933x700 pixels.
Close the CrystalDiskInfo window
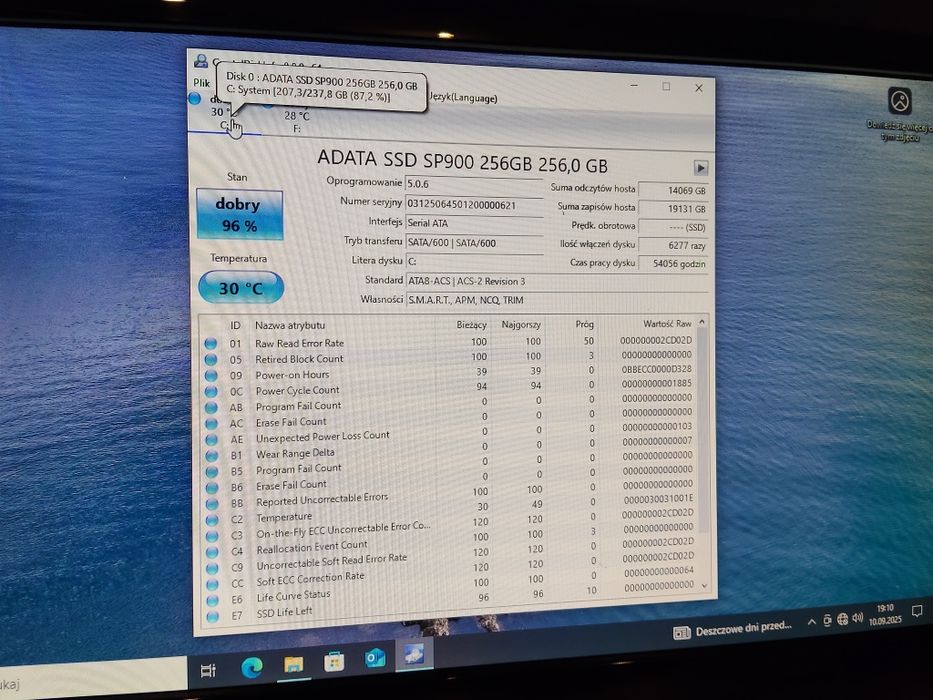point(699,88)
